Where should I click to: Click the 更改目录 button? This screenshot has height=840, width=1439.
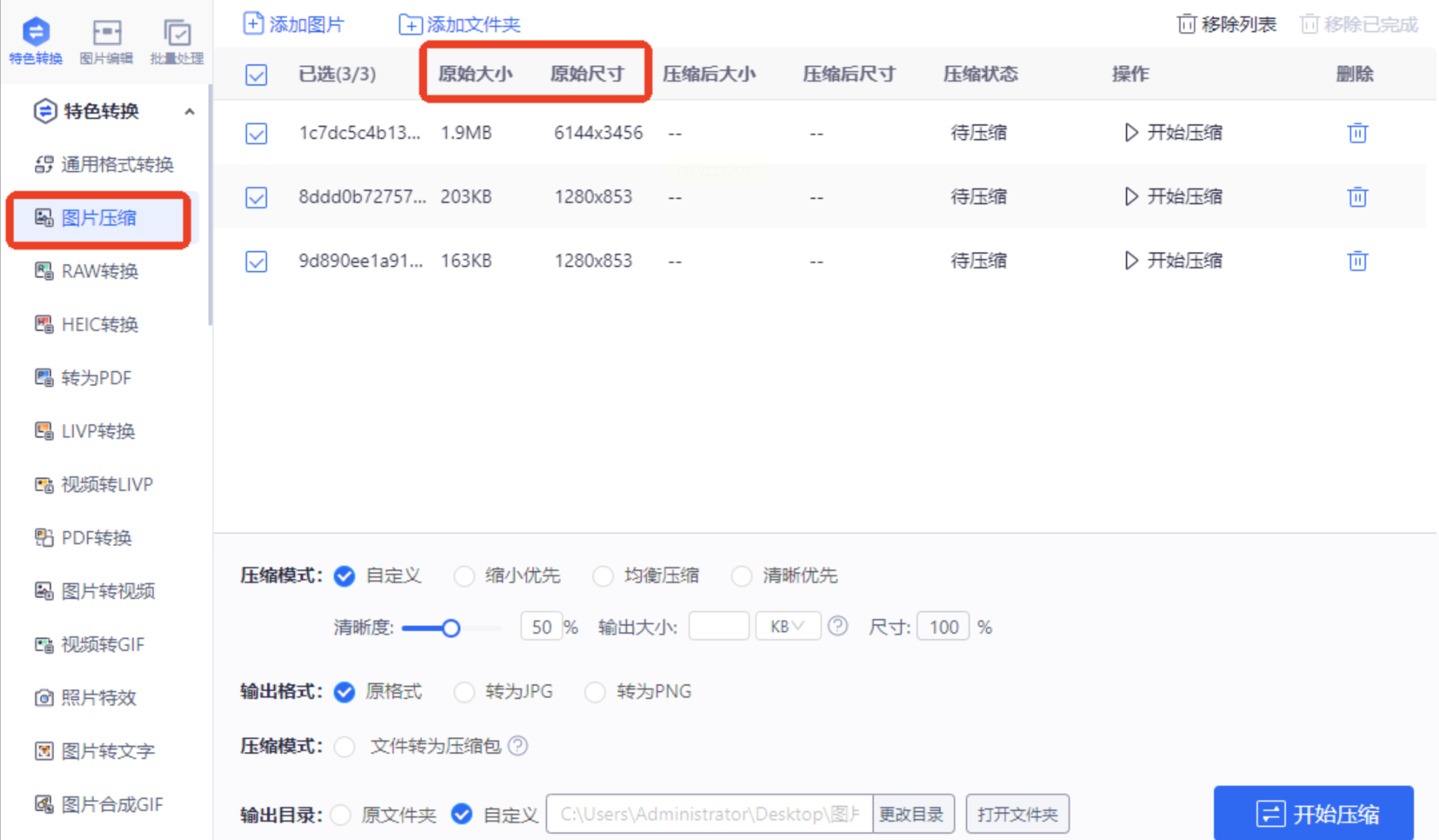pyautogui.click(x=912, y=815)
